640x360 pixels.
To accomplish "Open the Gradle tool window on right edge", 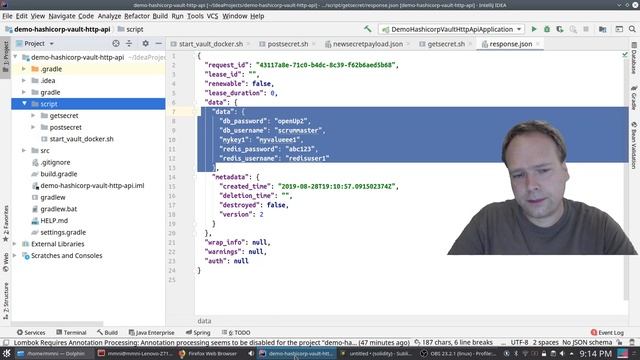I will tap(634, 98).
